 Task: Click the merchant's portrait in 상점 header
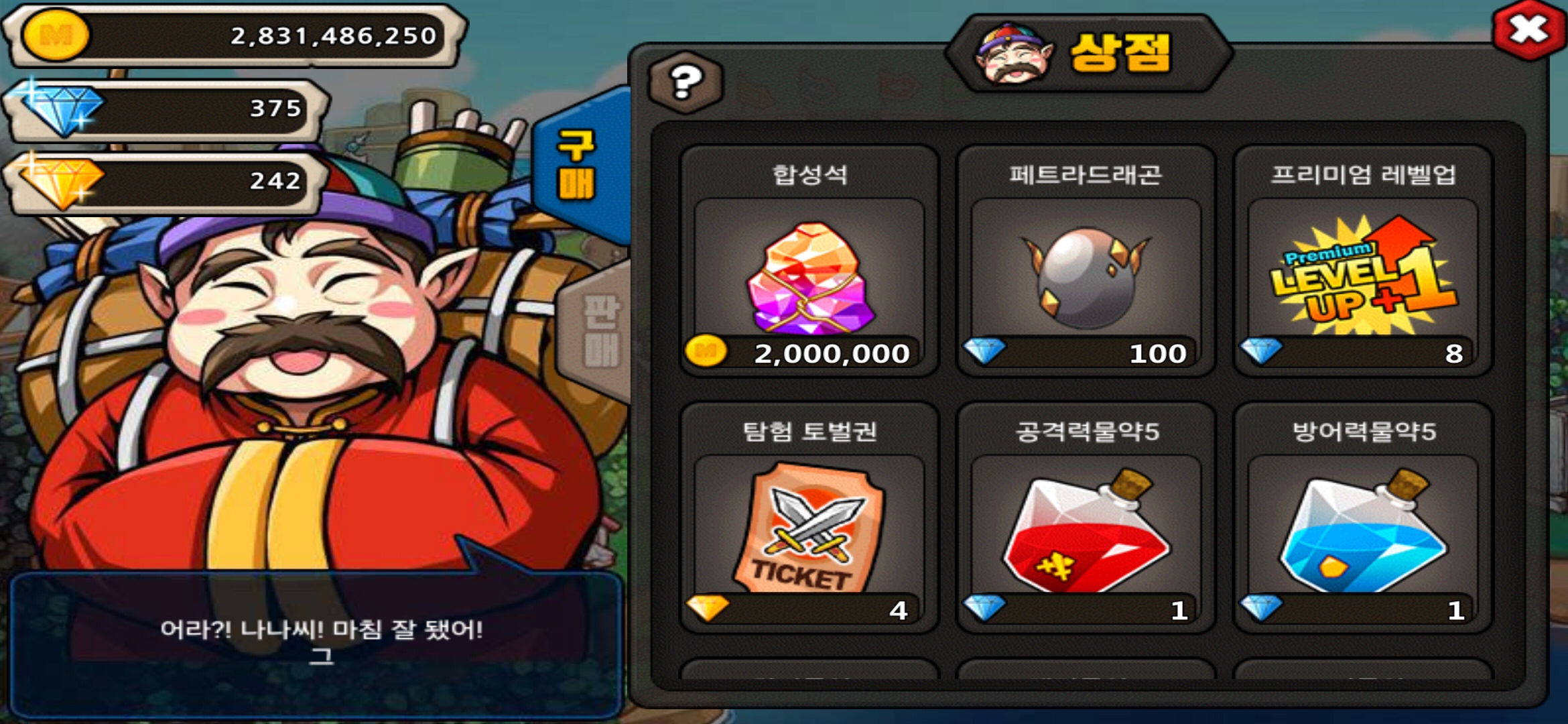1013,54
